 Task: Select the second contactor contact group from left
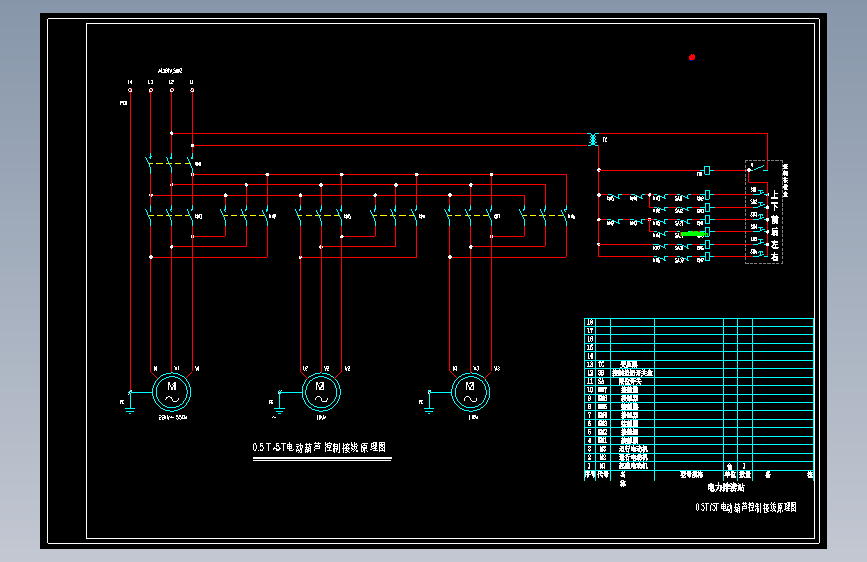pyautogui.click(x=246, y=216)
